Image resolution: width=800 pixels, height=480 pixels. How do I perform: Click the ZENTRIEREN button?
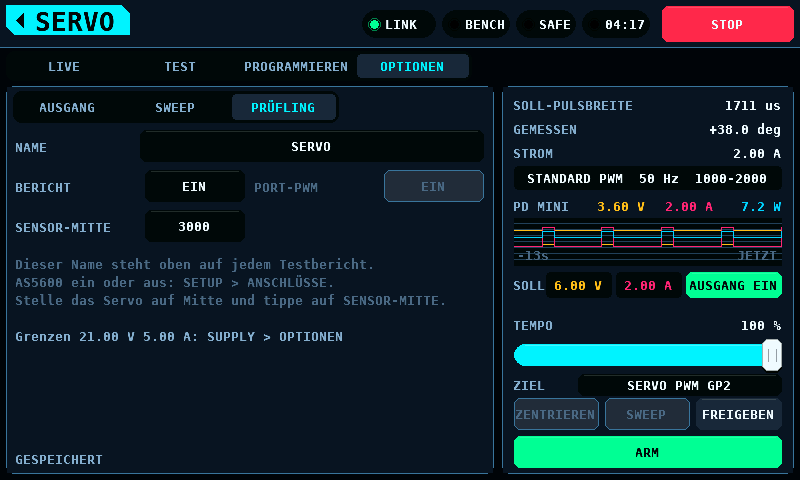[556, 414]
